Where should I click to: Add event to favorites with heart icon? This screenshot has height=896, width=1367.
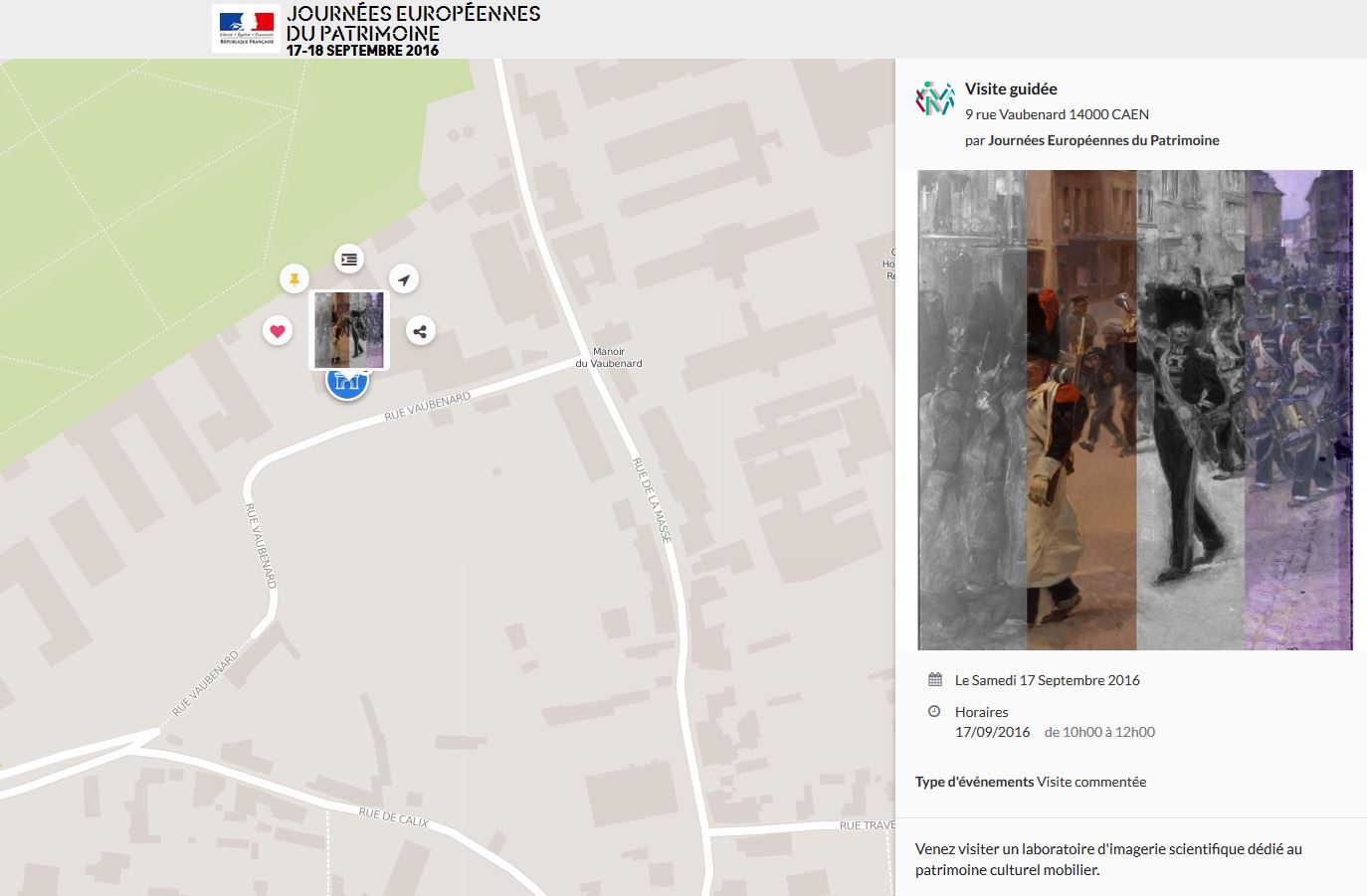tap(278, 331)
